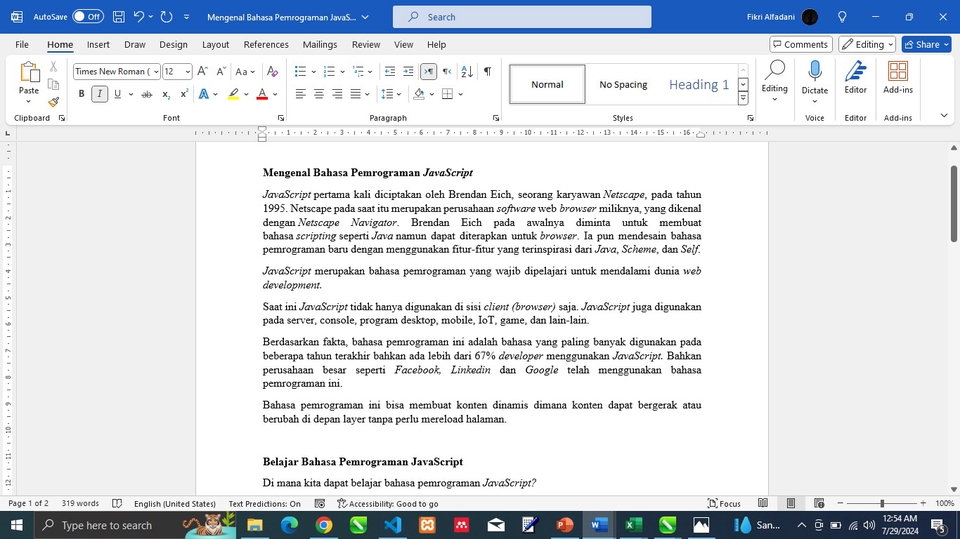This screenshot has width=960, height=539.
Task: Toggle Subscript formatting
Action: point(166,94)
